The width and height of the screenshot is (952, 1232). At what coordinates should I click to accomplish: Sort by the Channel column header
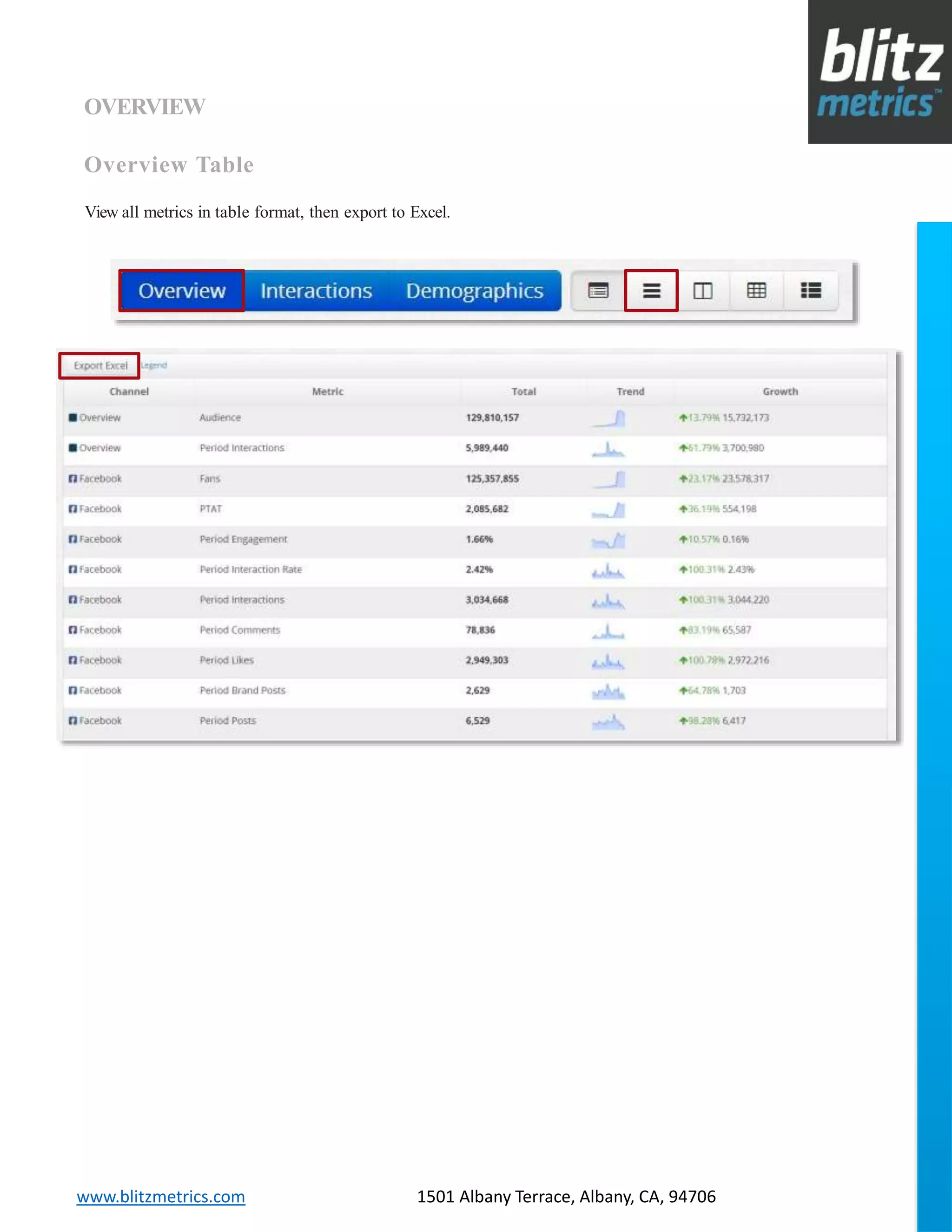(129, 391)
